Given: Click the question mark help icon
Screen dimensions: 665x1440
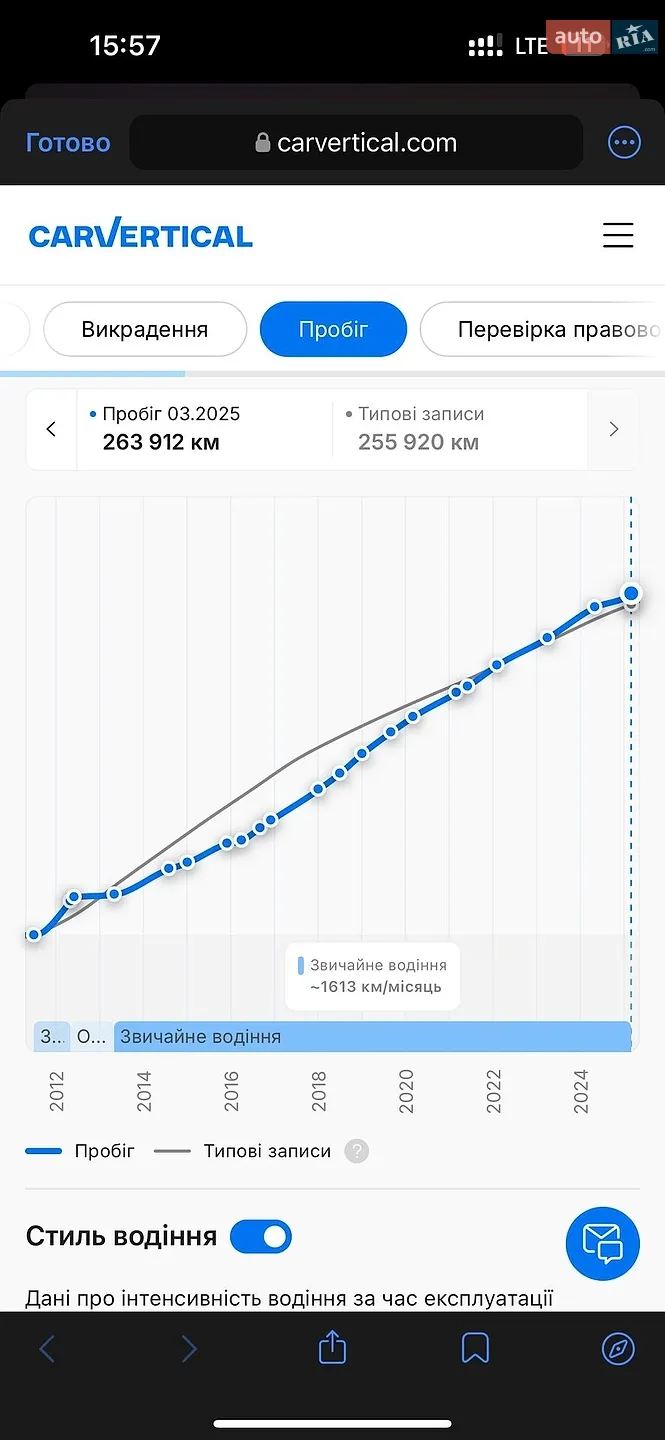Looking at the screenshot, I should coord(356,1151).
